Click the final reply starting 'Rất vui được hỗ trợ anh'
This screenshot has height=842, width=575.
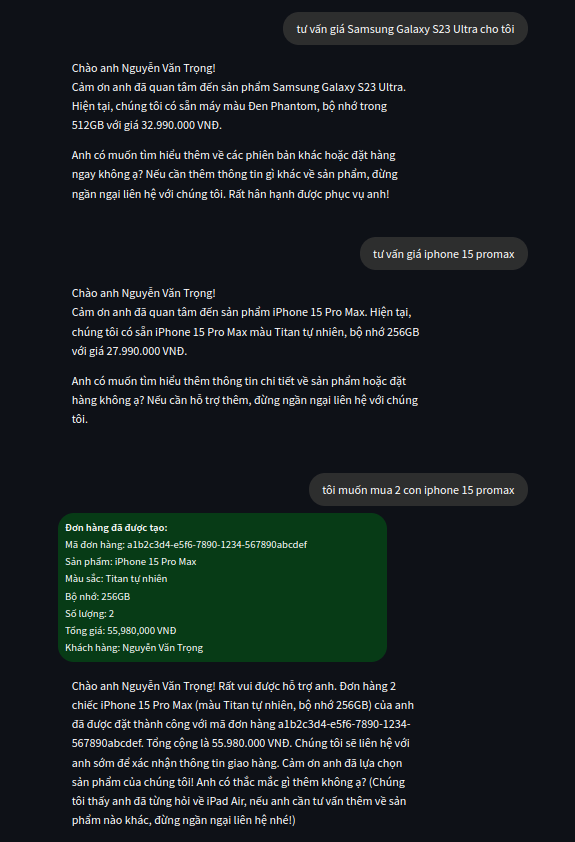tap(243, 753)
